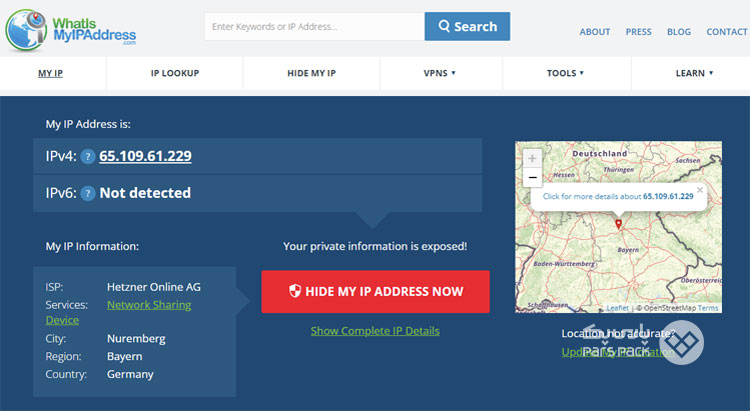This screenshot has width=750, height=411.
Task: Open the ABOUT page link
Action: pyautogui.click(x=595, y=32)
